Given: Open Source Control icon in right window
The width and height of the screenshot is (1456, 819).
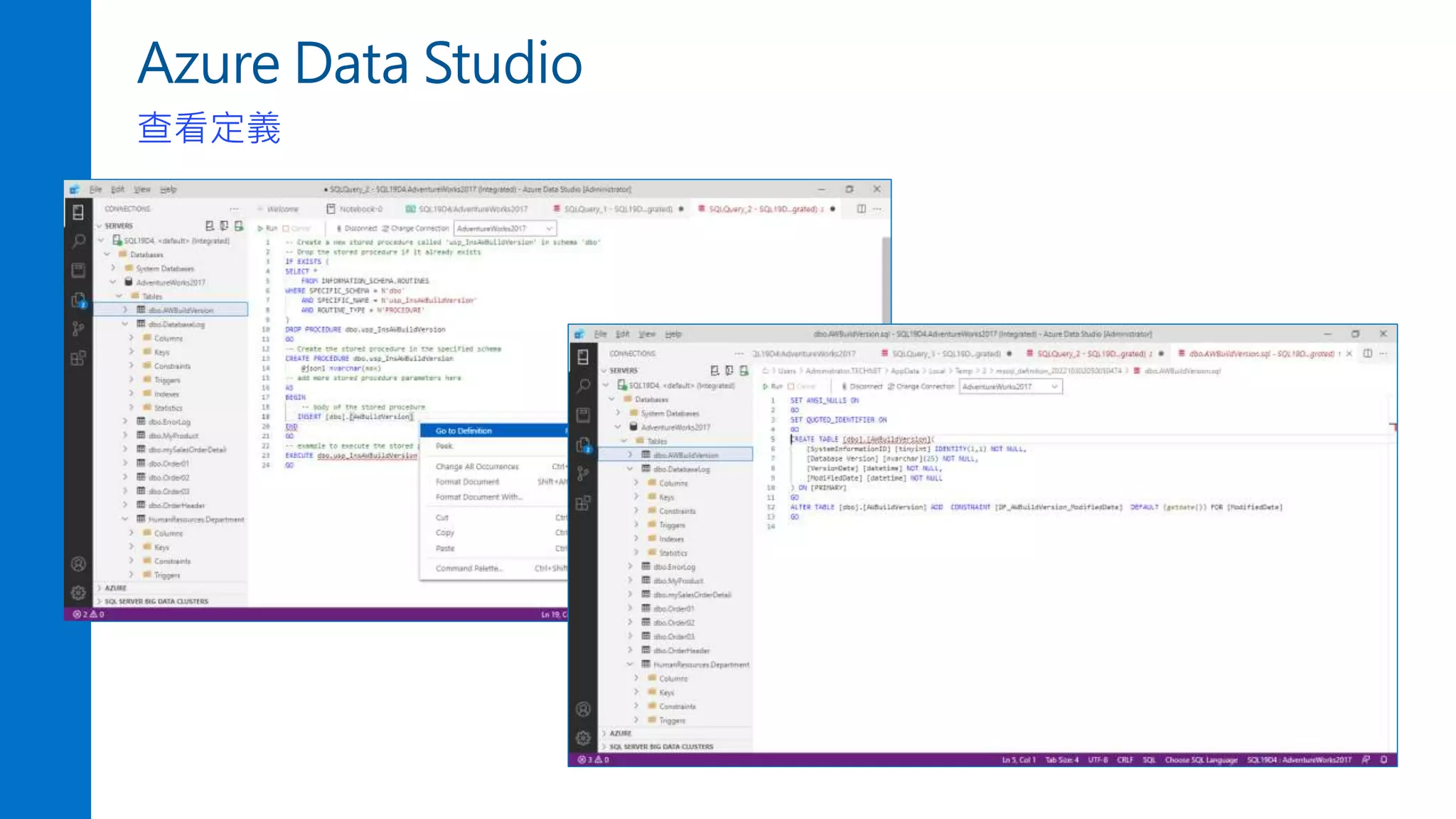Looking at the screenshot, I should pyautogui.click(x=583, y=473).
